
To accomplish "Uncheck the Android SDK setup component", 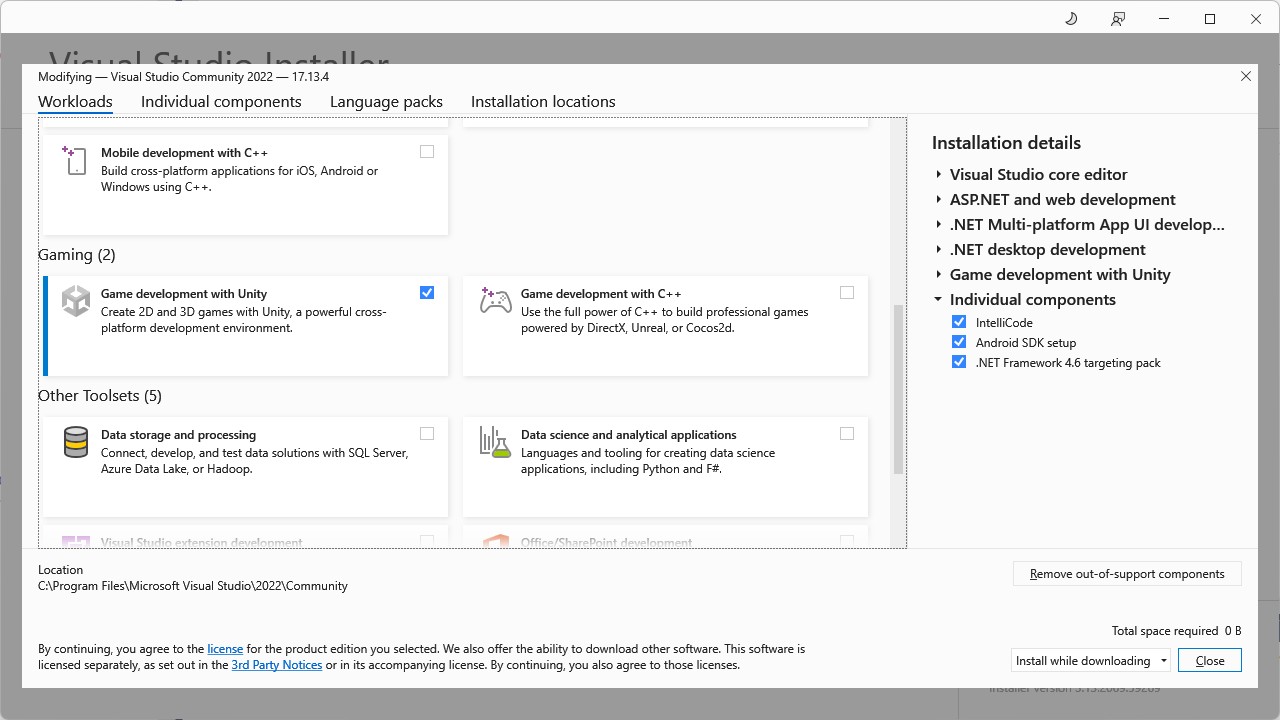I will pyautogui.click(x=959, y=342).
